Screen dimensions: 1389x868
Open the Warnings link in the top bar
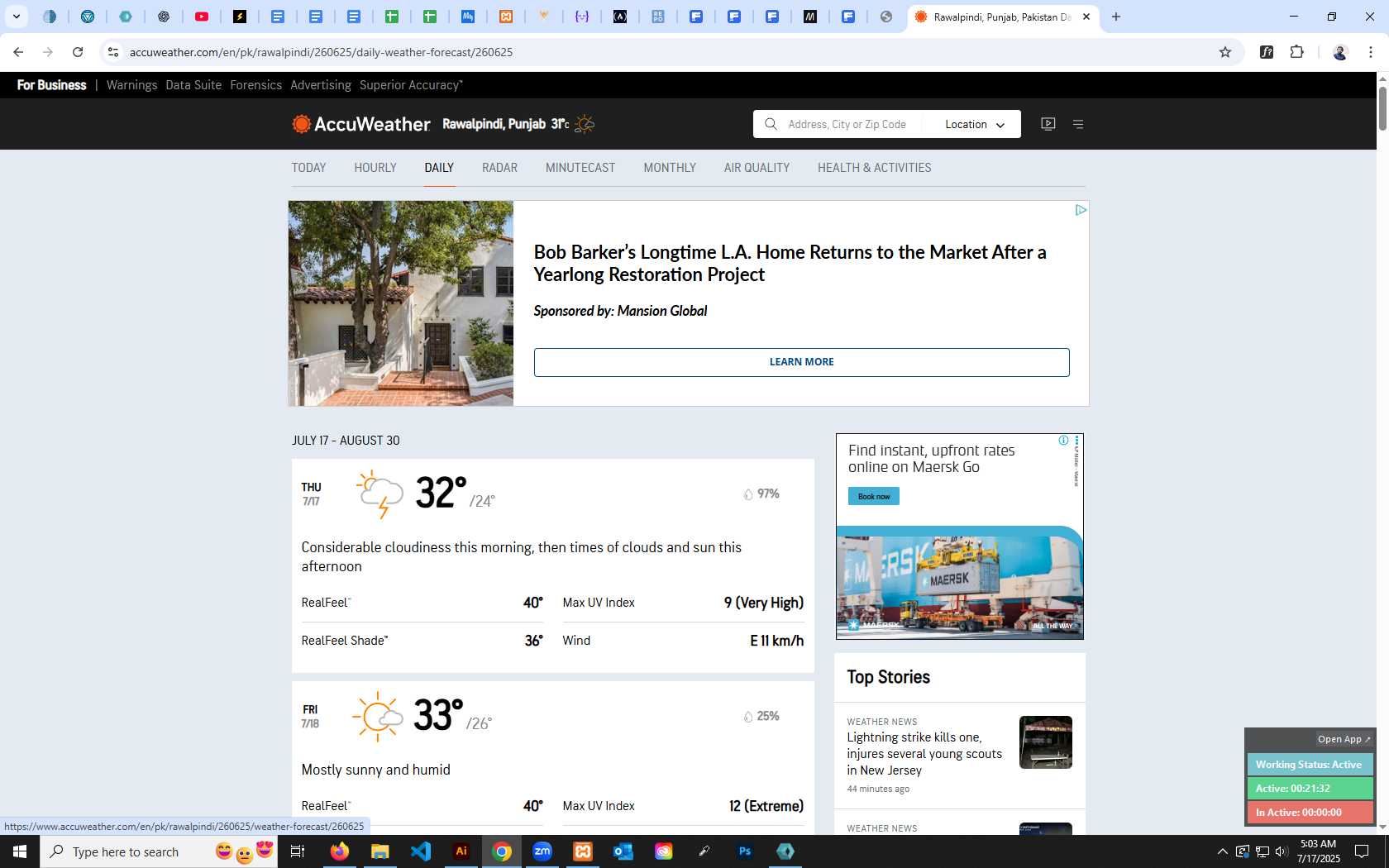[131, 85]
